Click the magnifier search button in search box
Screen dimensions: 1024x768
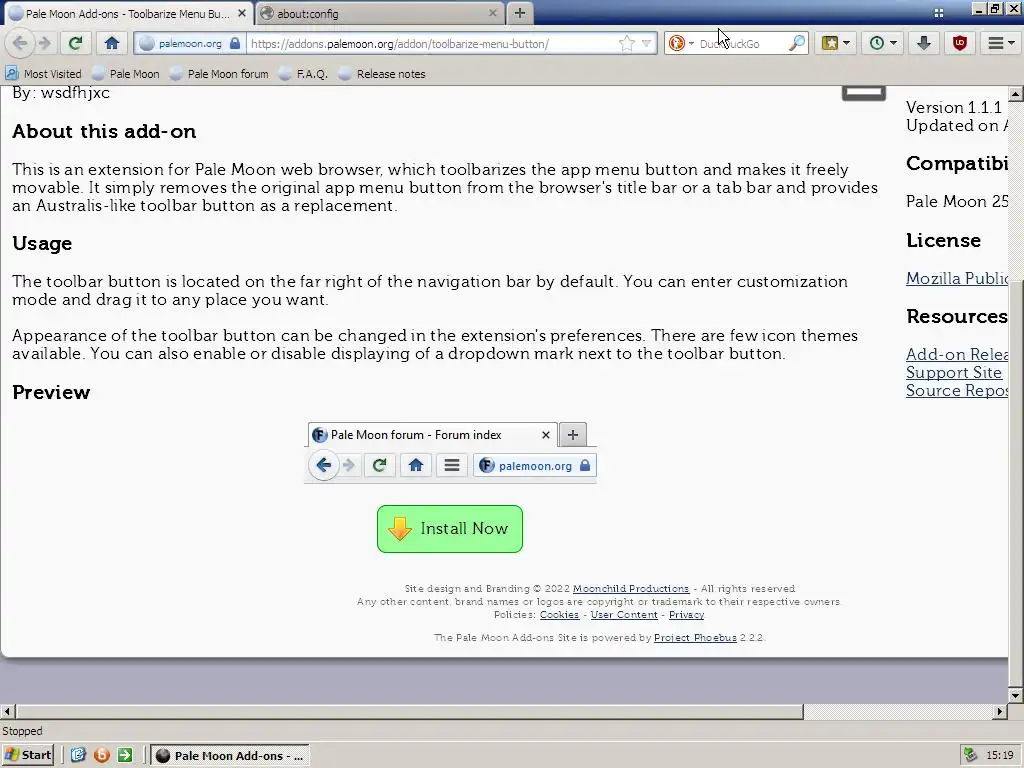pyautogui.click(x=797, y=44)
